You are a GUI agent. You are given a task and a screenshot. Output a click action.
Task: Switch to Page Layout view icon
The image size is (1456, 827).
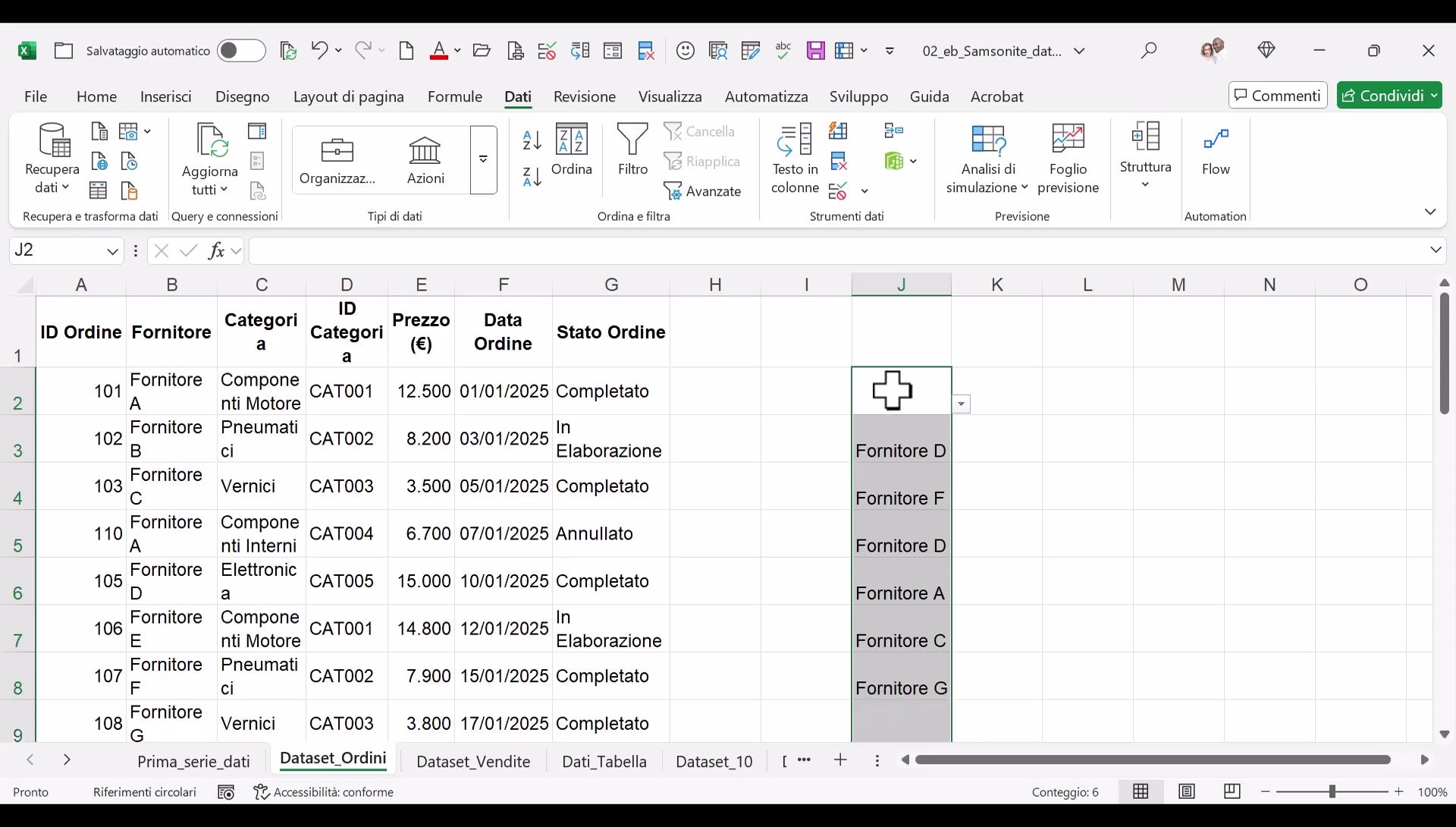pyautogui.click(x=1187, y=791)
